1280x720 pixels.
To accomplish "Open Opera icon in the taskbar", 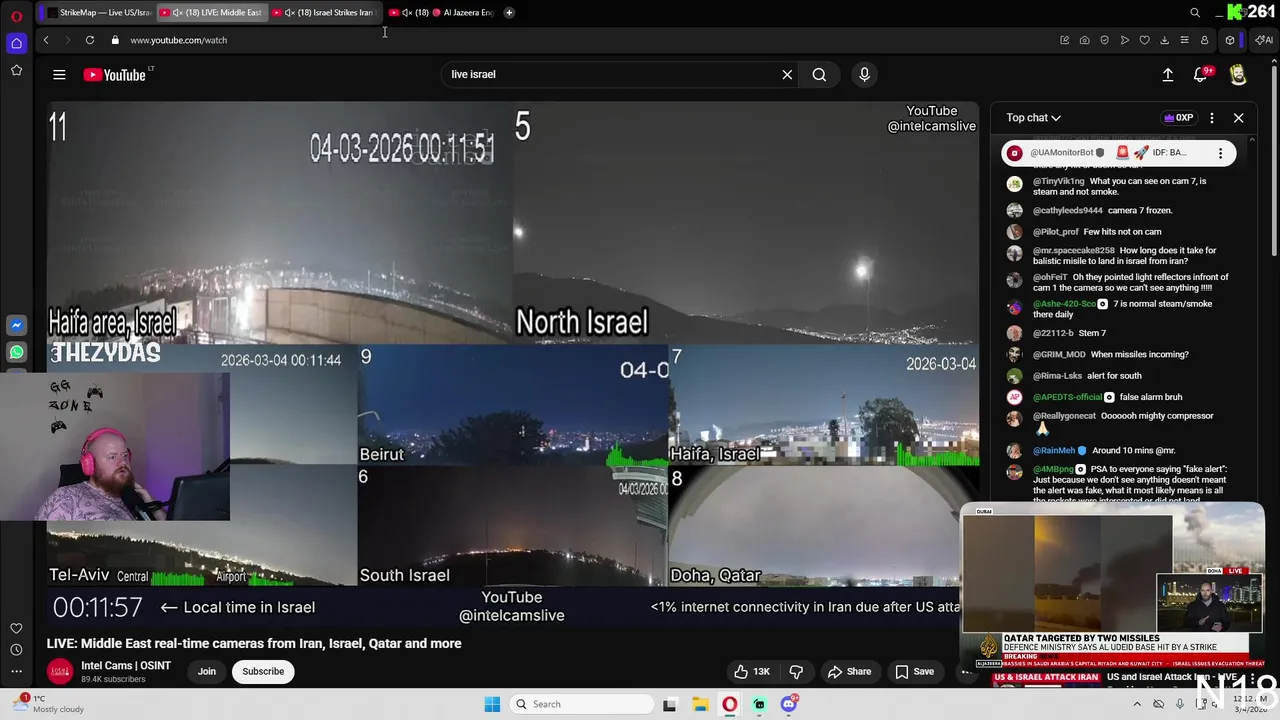I will [730, 704].
